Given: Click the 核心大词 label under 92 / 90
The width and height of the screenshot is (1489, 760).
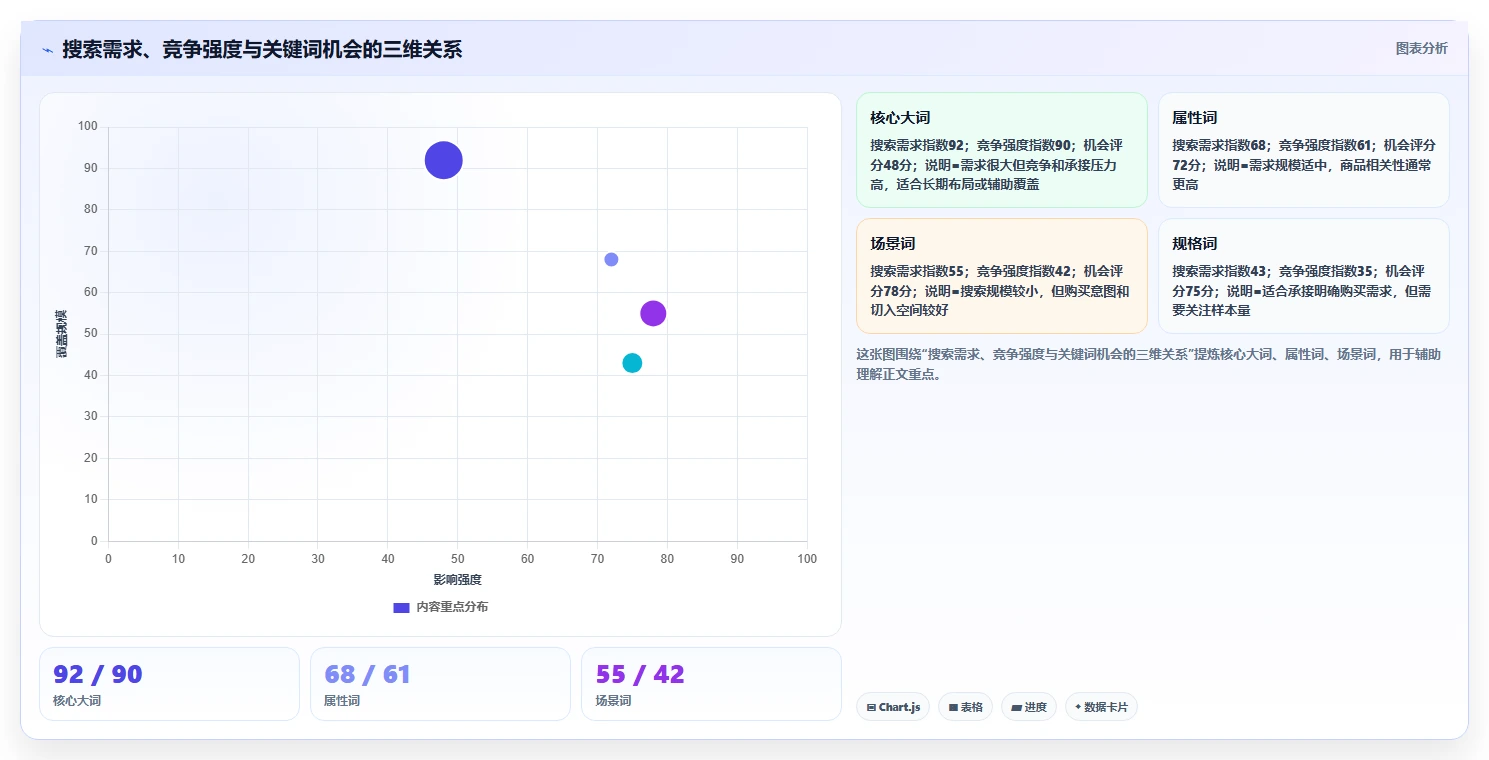Looking at the screenshot, I should [77, 701].
